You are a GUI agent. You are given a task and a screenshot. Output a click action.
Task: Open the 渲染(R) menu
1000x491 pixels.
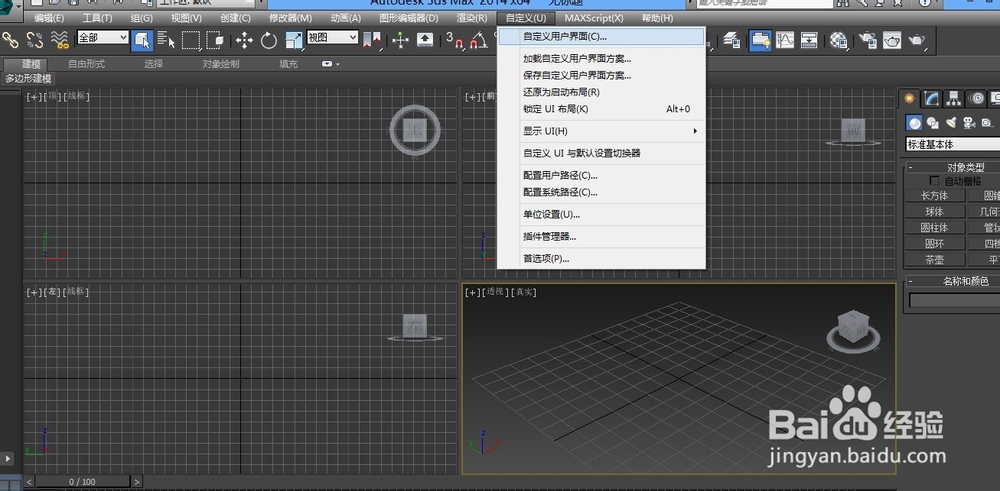pos(472,18)
